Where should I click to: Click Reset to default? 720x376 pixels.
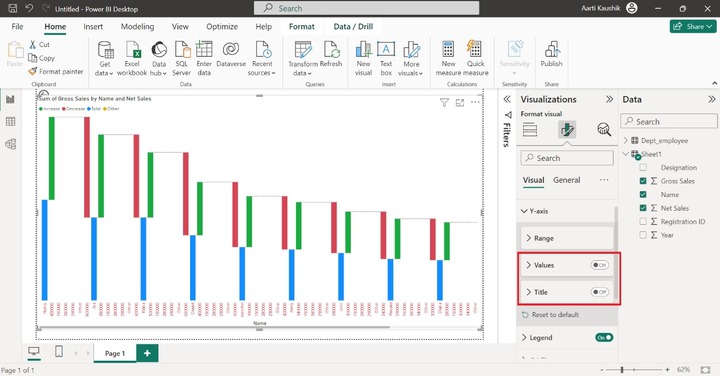pos(551,315)
